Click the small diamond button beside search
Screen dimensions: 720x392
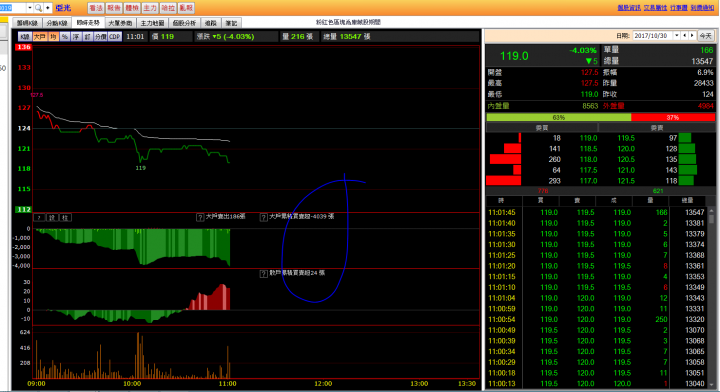pyautogui.click(x=48, y=8)
